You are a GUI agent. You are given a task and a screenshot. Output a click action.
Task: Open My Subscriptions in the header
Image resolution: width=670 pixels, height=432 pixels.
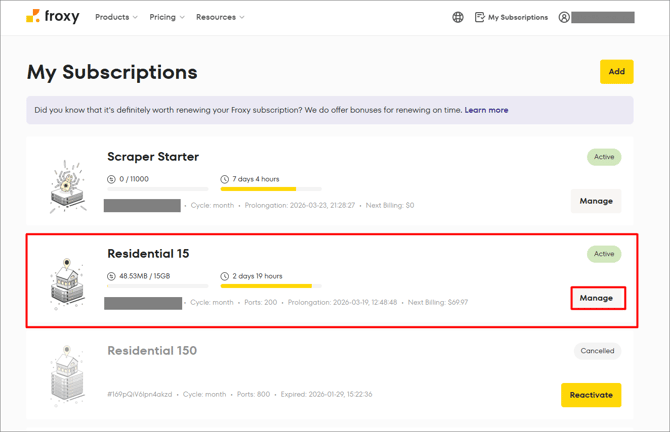[511, 17]
